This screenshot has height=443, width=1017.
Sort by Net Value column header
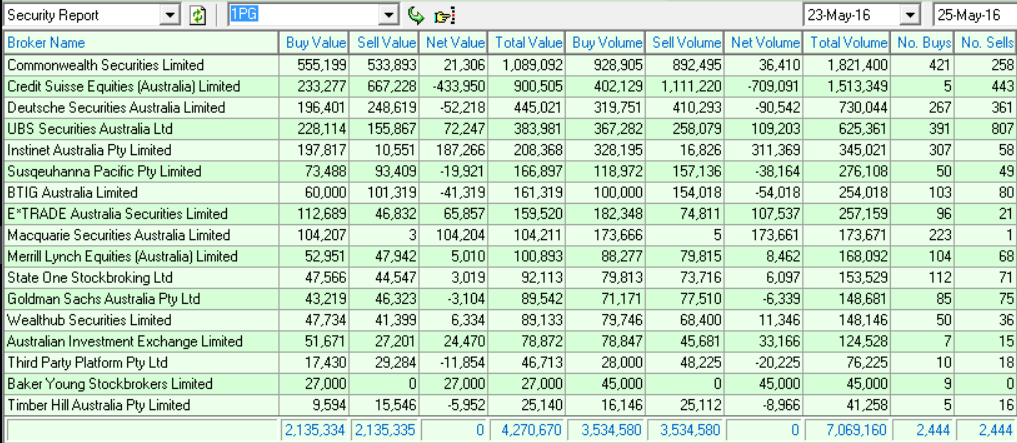point(455,43)
